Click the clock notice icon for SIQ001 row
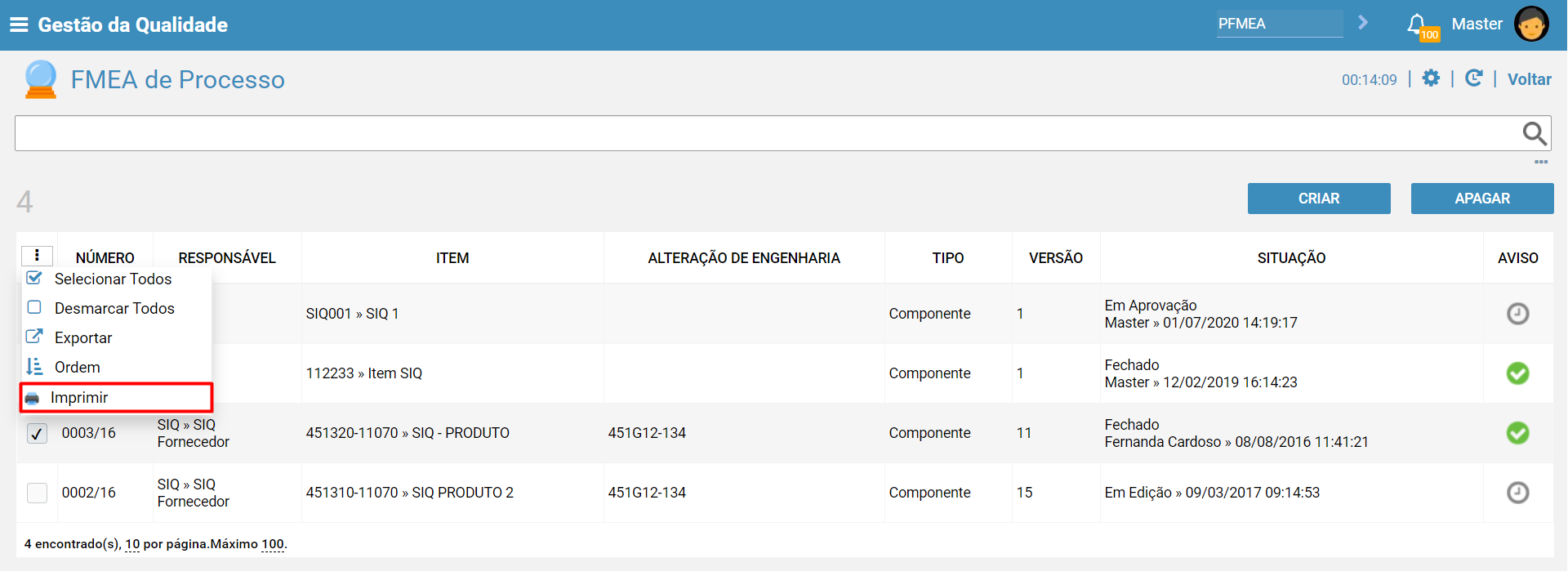1568x576 pixels. tap(1517, 314)
